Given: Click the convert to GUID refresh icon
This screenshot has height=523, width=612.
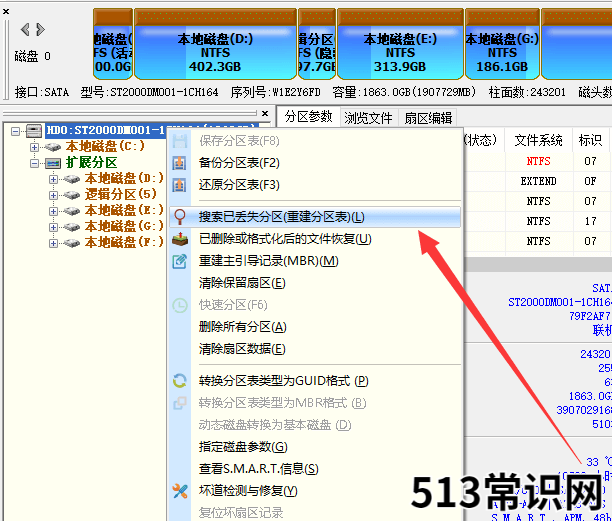Looking at the screenshot, I should coord(180,381).
